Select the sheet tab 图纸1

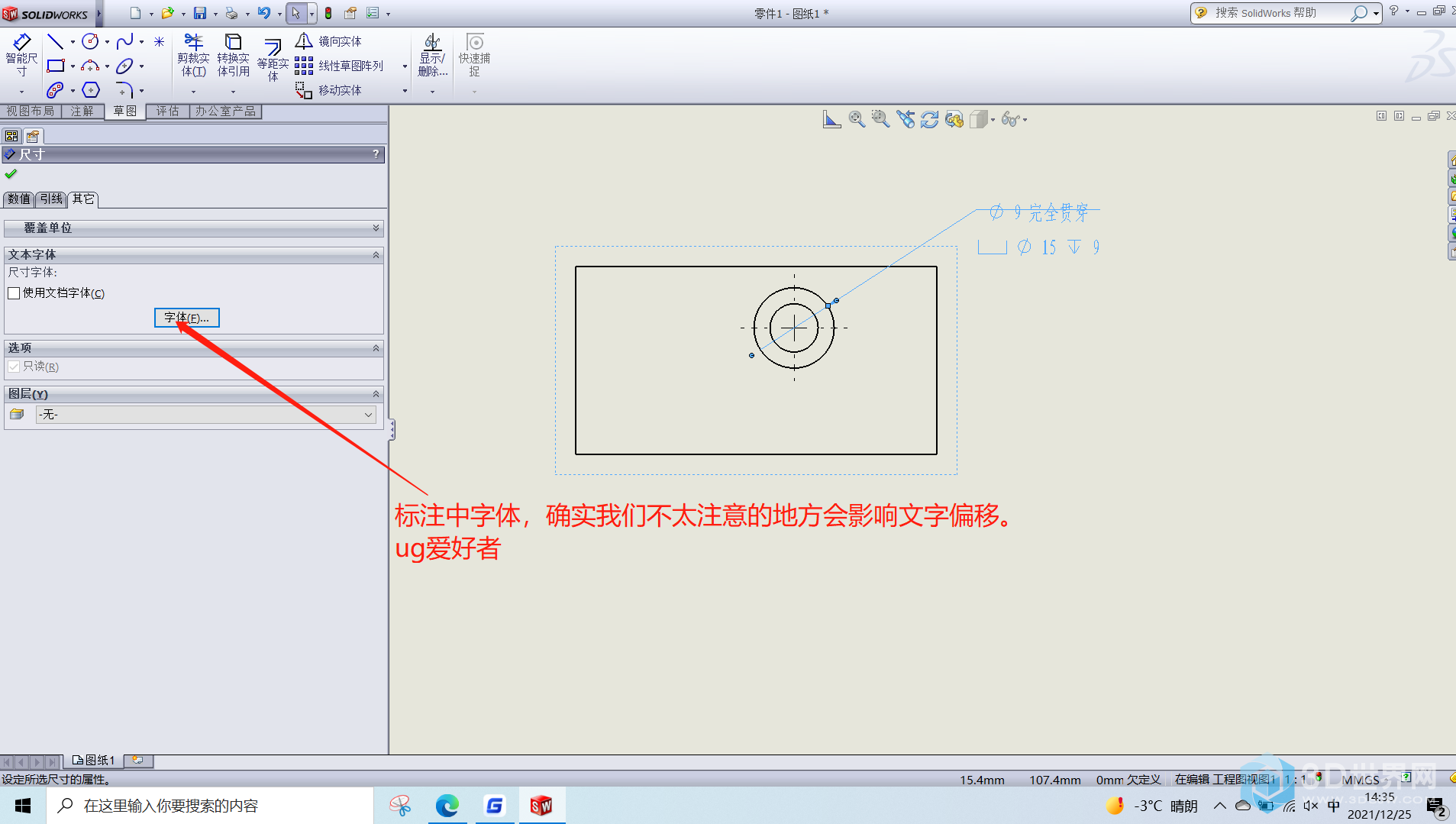pyautogui.click(x=94, y=761)
